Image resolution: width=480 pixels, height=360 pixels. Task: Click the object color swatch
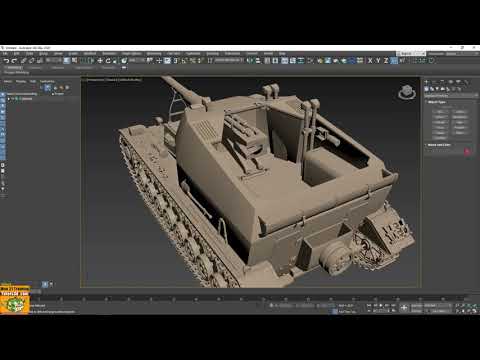coord(467,151)
